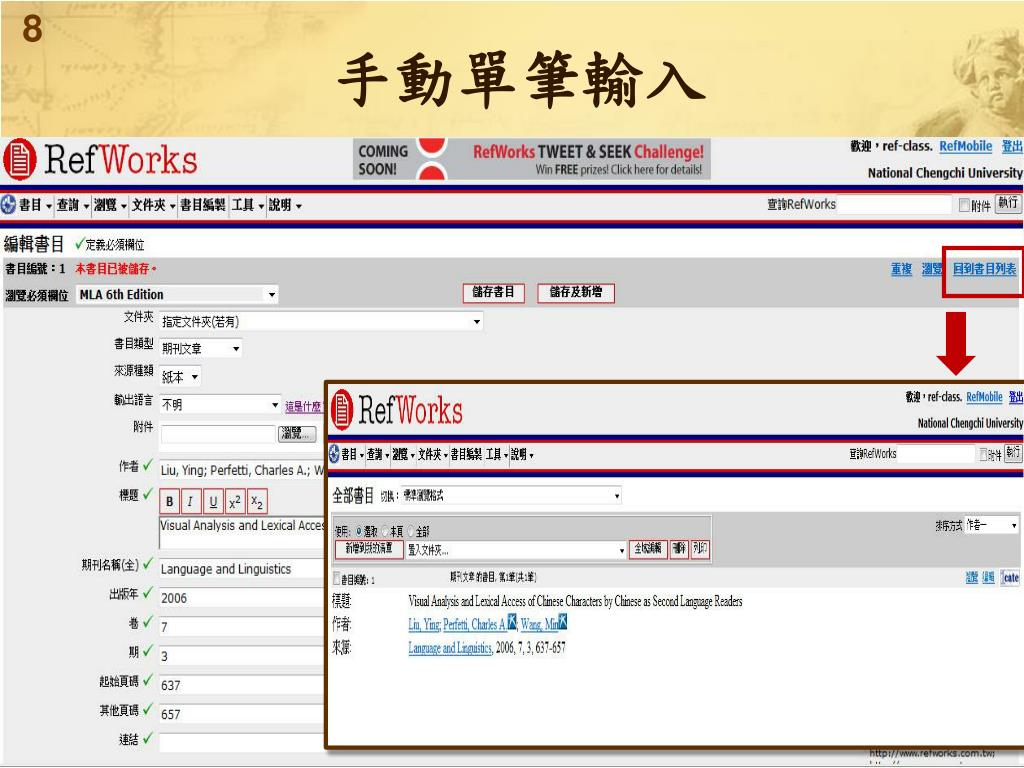This screenshot has height=768, width=1024.
Task: Check the 附件 box in the reference list window
Action: pos(984,455)
